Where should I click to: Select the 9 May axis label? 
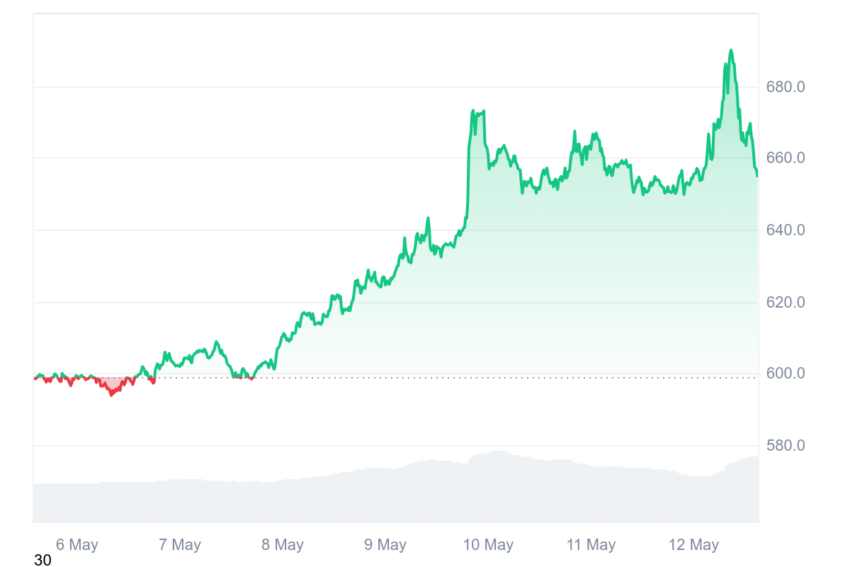(x=385, y=544)
